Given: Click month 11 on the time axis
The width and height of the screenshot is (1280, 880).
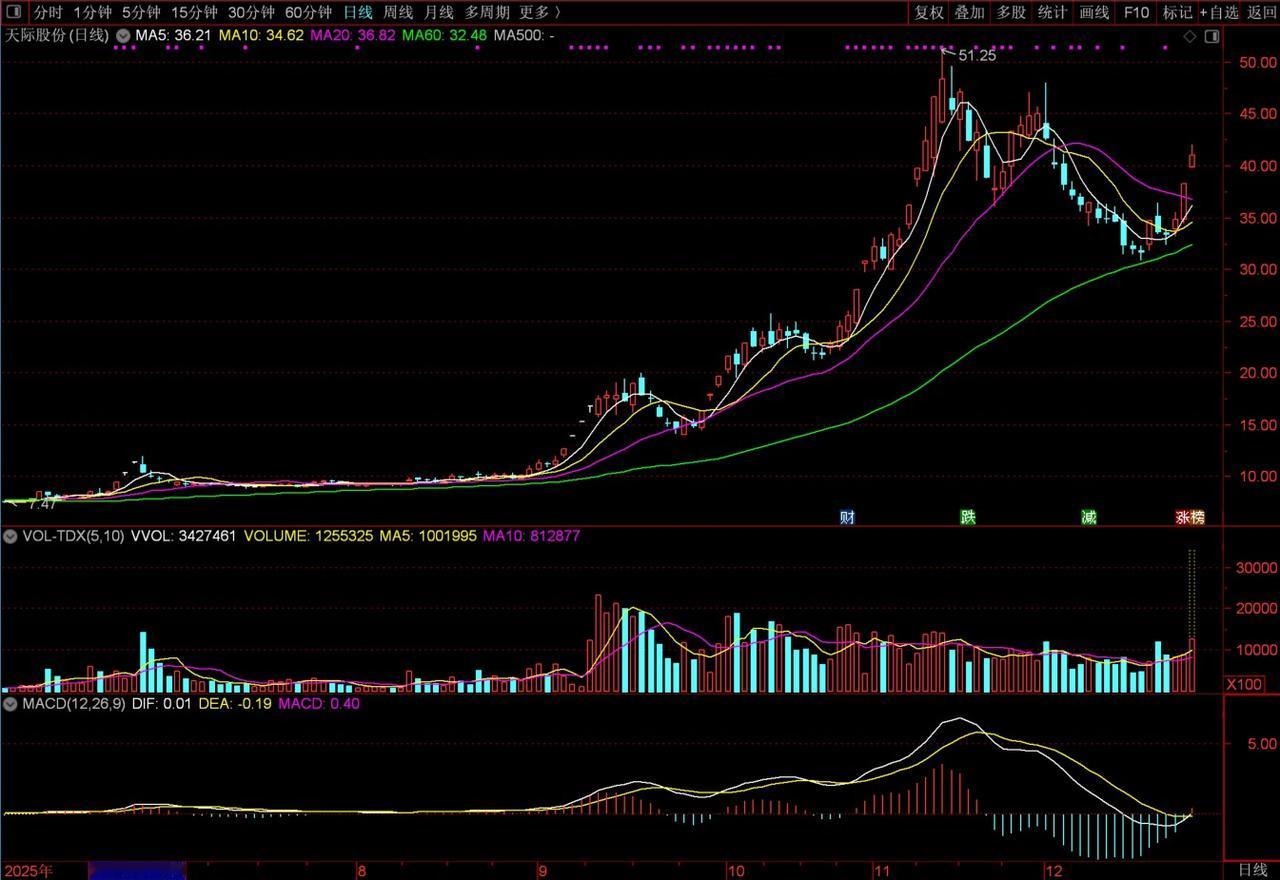Looking at the screenshot, I should (x=883, y=870).
